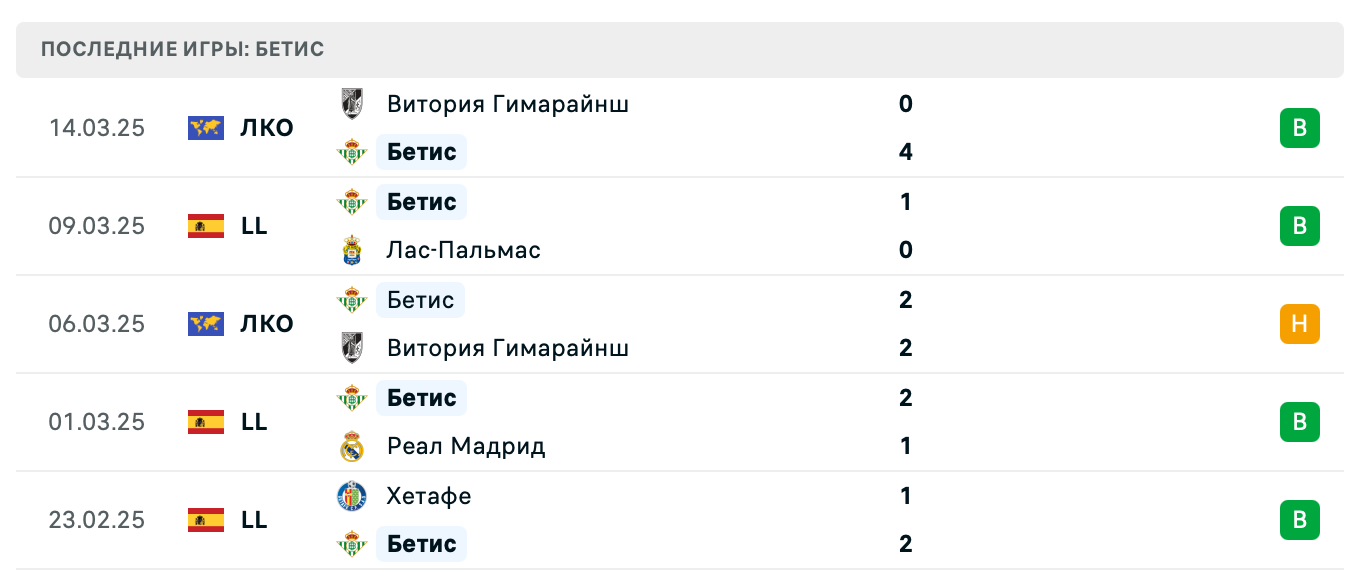Click the В badge on the Getafe match row

click(1300, 520)
